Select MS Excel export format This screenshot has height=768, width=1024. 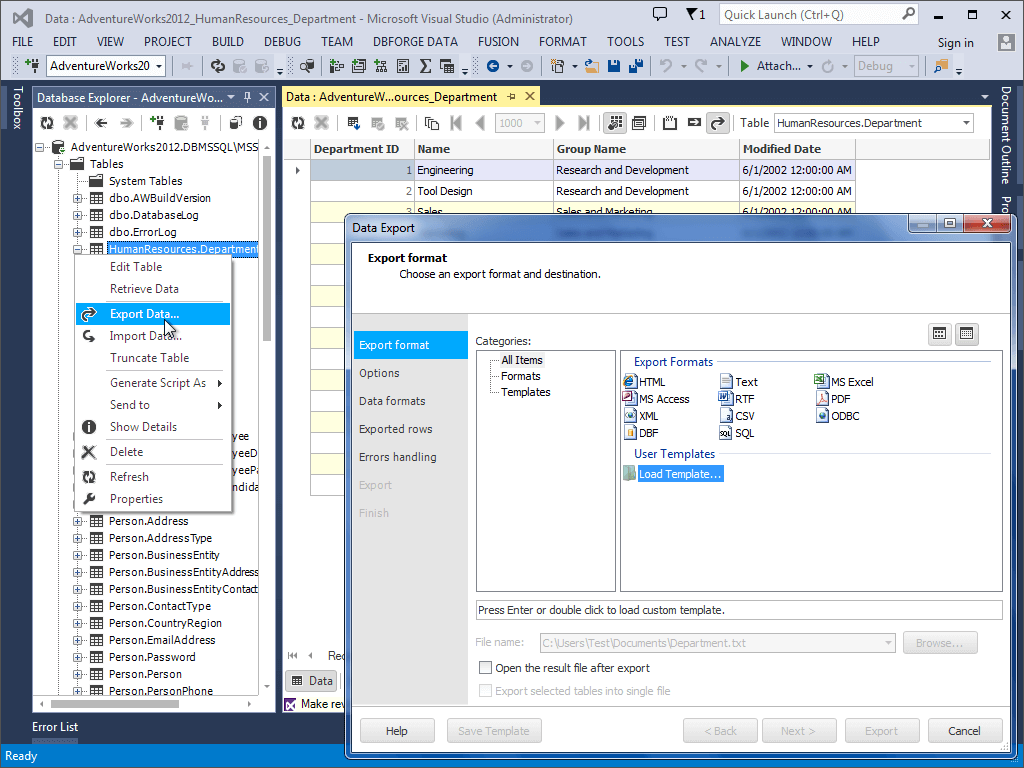tap(844, 381)
